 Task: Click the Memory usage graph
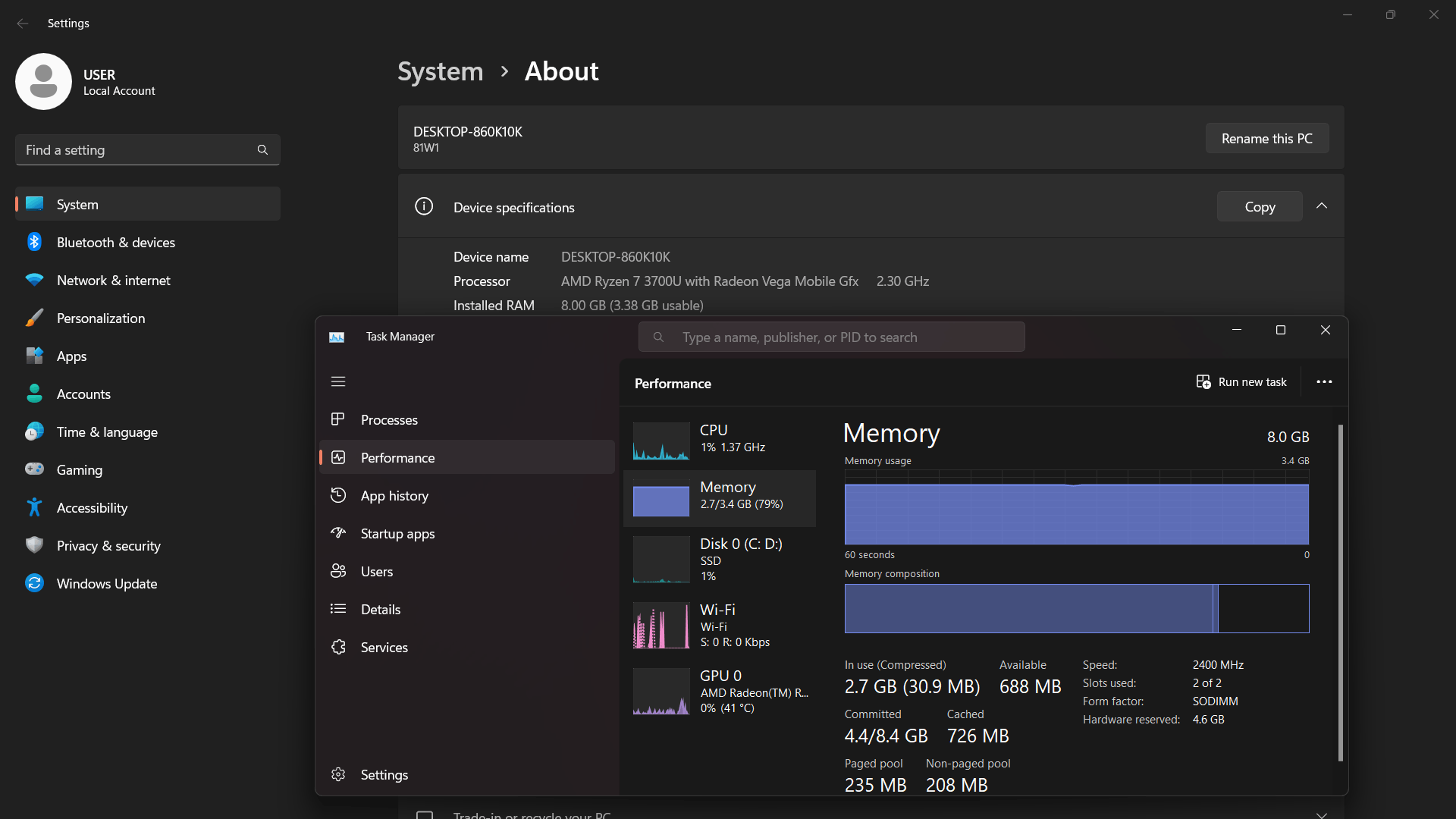(1077, 507)
